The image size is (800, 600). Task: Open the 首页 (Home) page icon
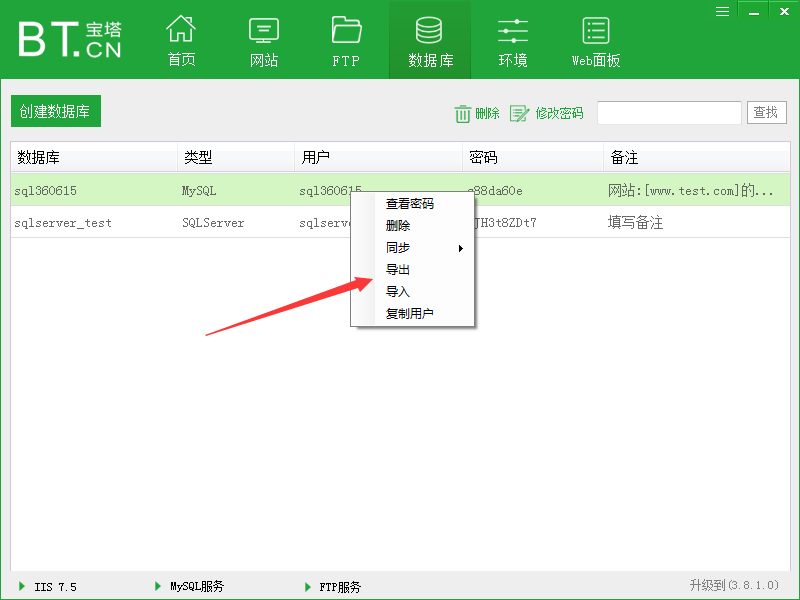click(181, 38)
